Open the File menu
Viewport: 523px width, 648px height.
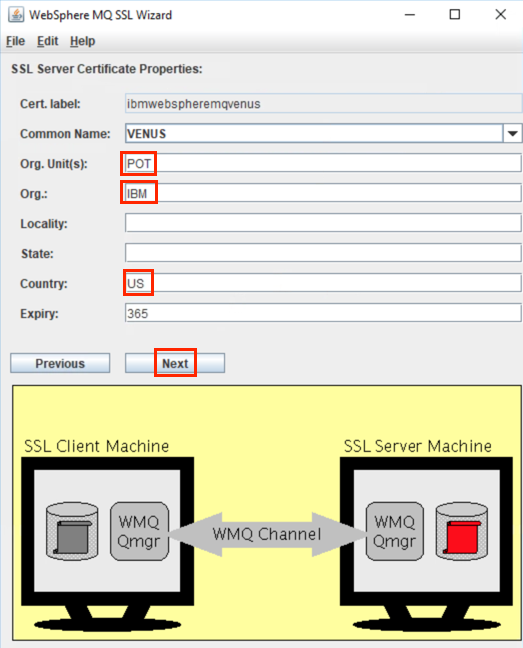(16, 41)
